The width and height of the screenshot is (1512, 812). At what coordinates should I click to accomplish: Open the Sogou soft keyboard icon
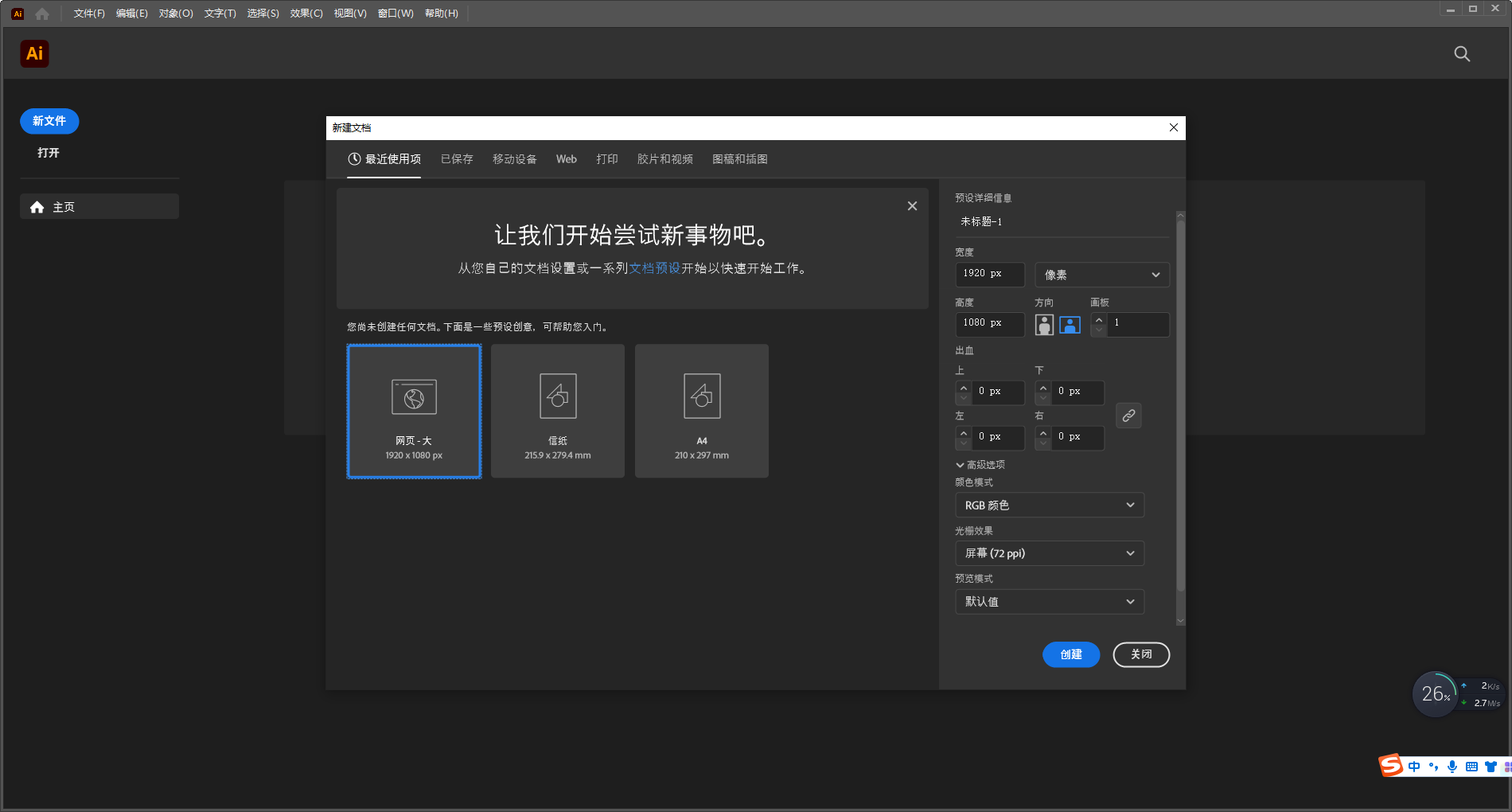point(1471,767)
